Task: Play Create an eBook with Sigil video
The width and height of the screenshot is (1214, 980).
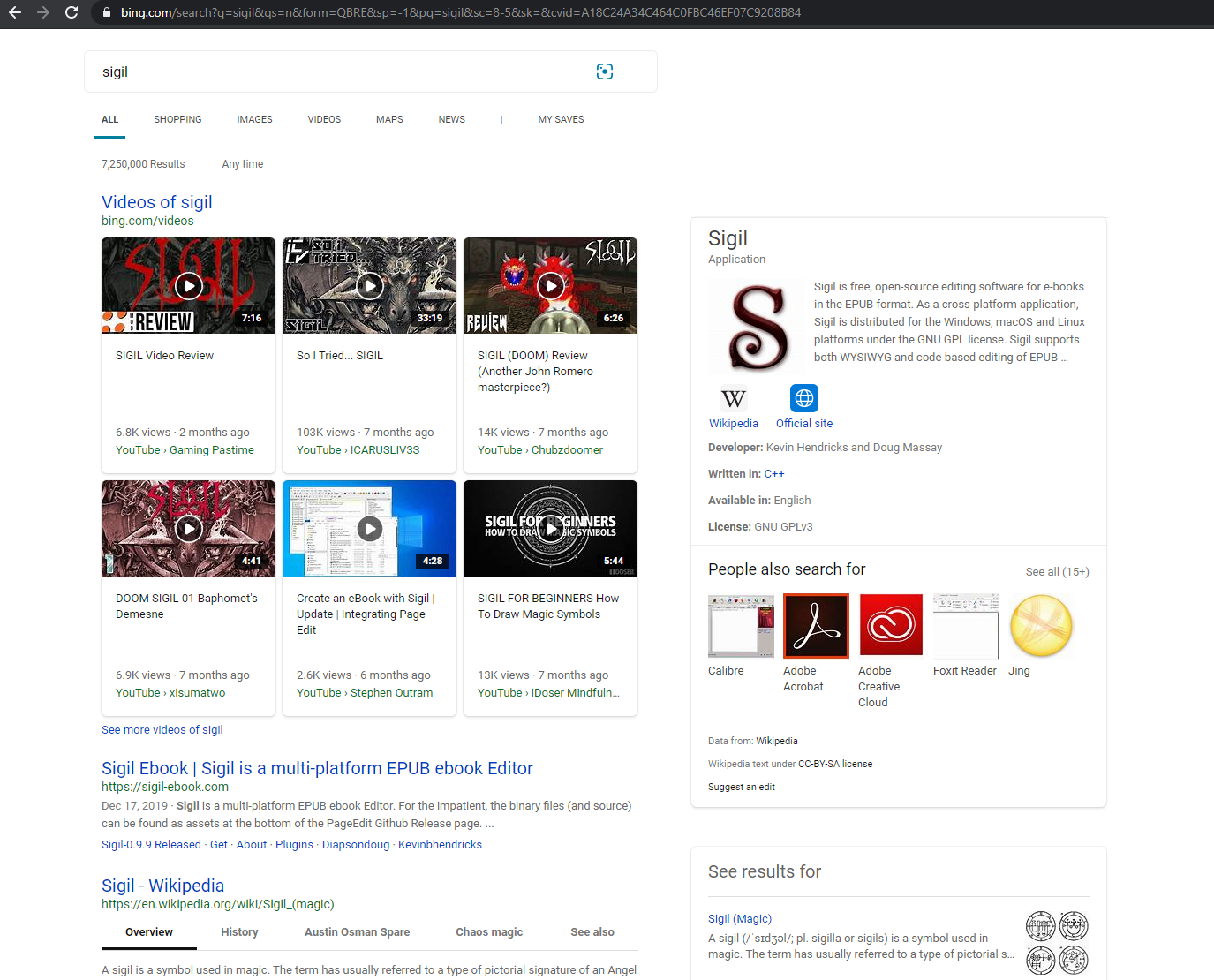Action: coord(370,528)
